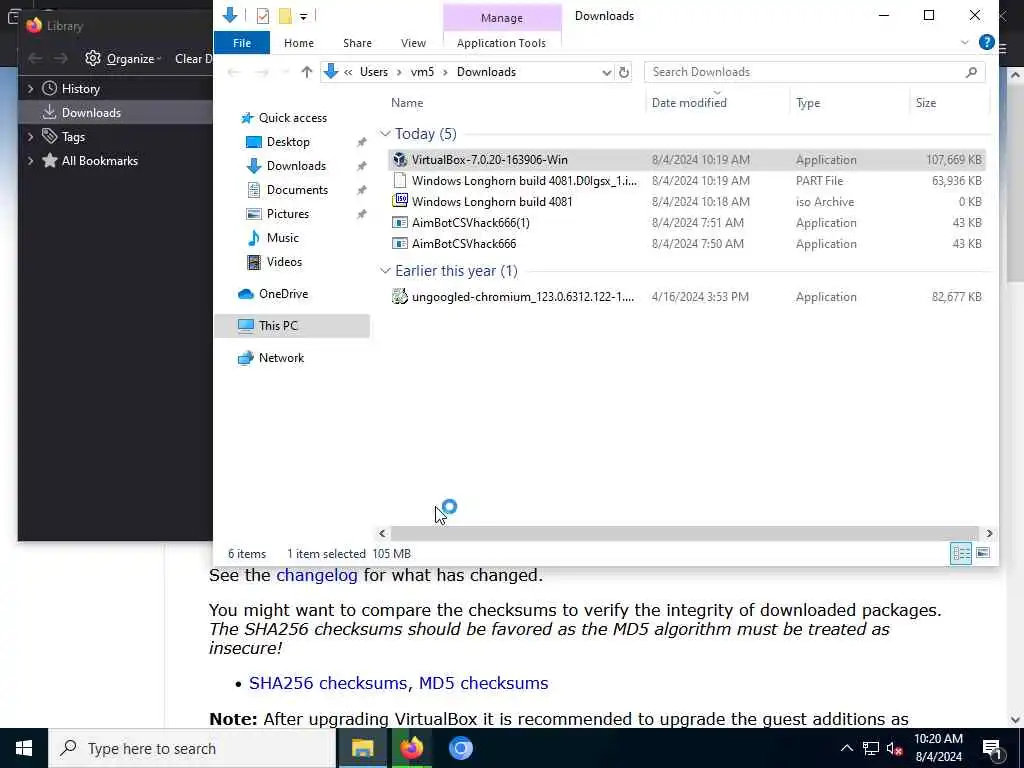
Task: Open Quick access in navigation pane
Action: coord(292,118)
